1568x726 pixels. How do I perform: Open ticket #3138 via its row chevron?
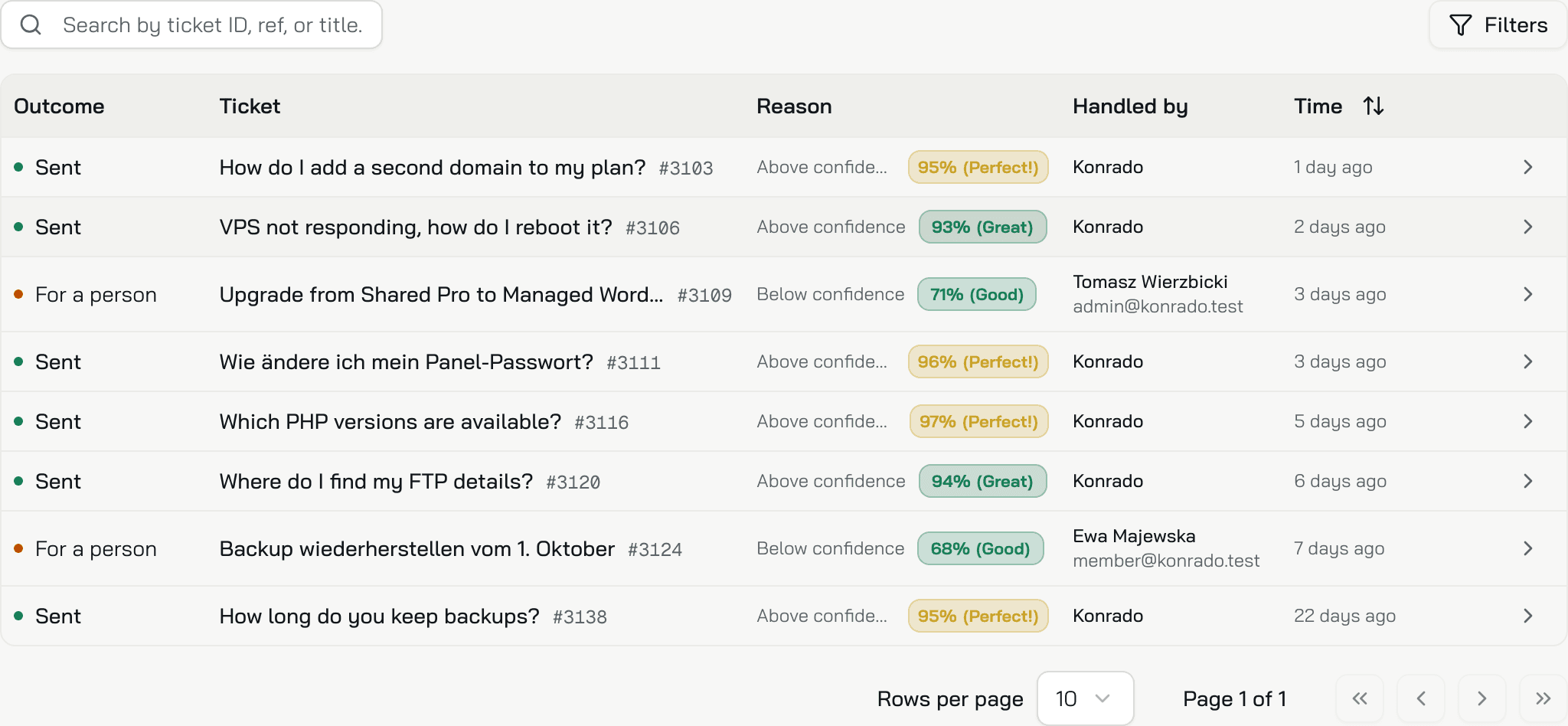pos(1527,616)
